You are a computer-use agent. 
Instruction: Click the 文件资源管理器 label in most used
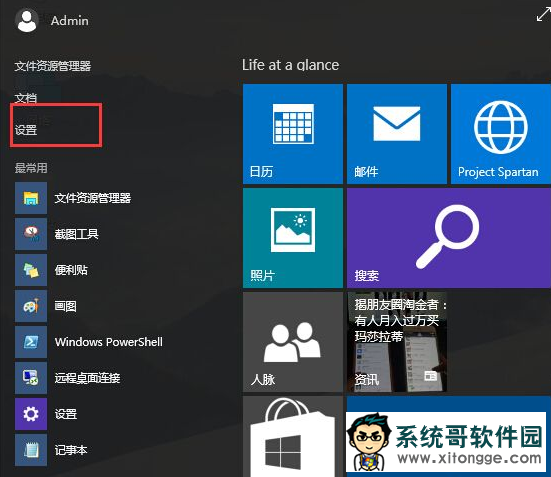pos(93,198)
